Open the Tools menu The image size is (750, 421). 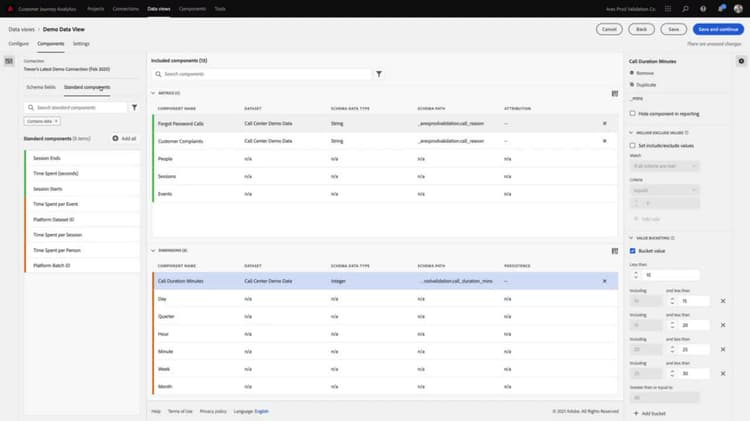[220, 9]
